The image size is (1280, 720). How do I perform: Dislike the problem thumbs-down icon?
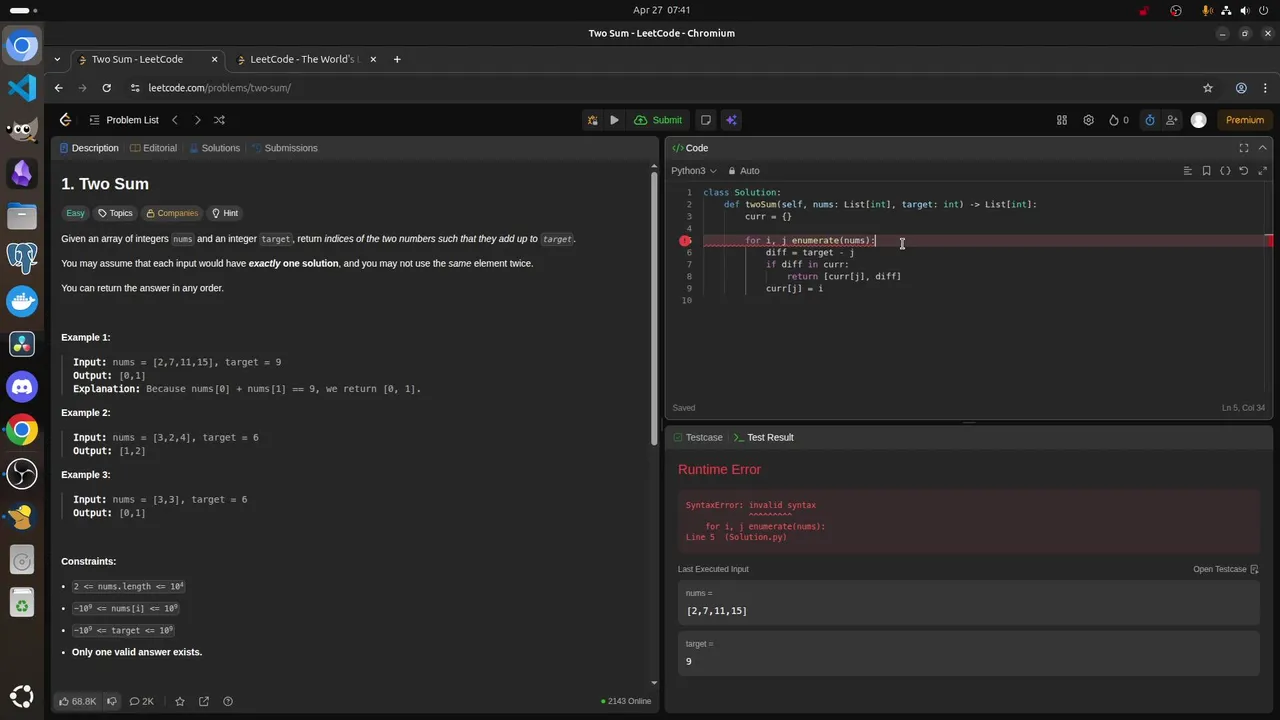[x=112, y=701]
